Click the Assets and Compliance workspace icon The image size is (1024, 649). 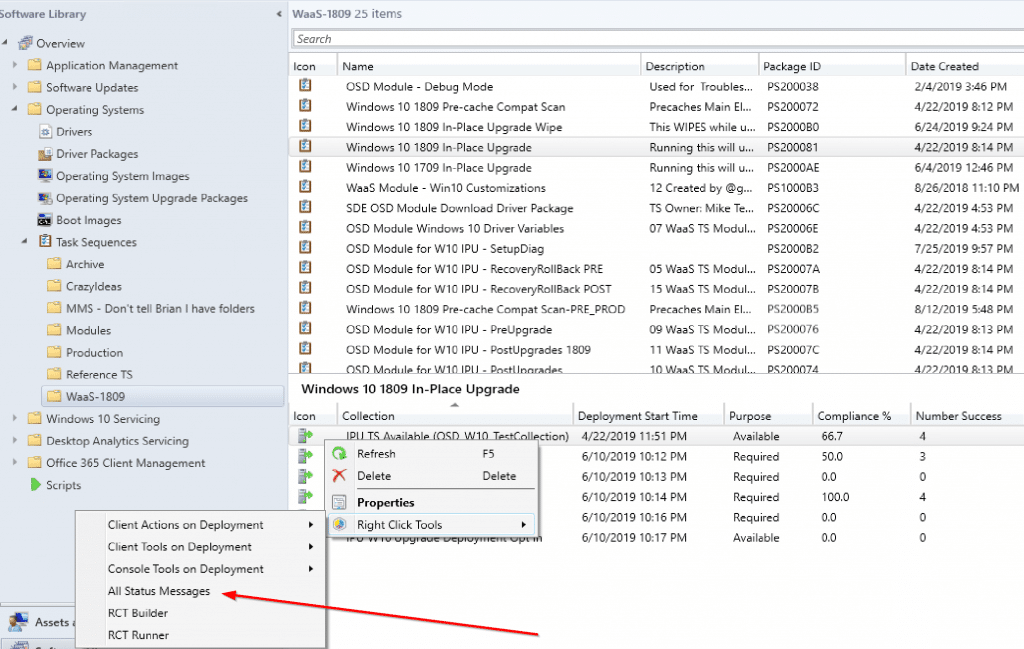(x=21, y=622)
